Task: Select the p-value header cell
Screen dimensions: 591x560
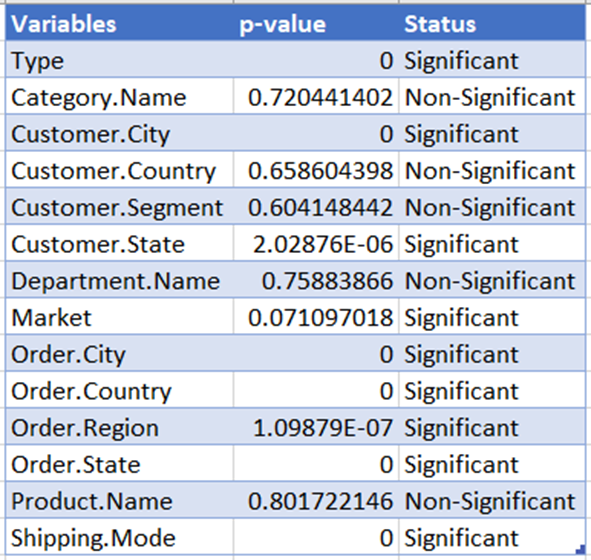Action: pyautogui.click(x=316, y=23)
